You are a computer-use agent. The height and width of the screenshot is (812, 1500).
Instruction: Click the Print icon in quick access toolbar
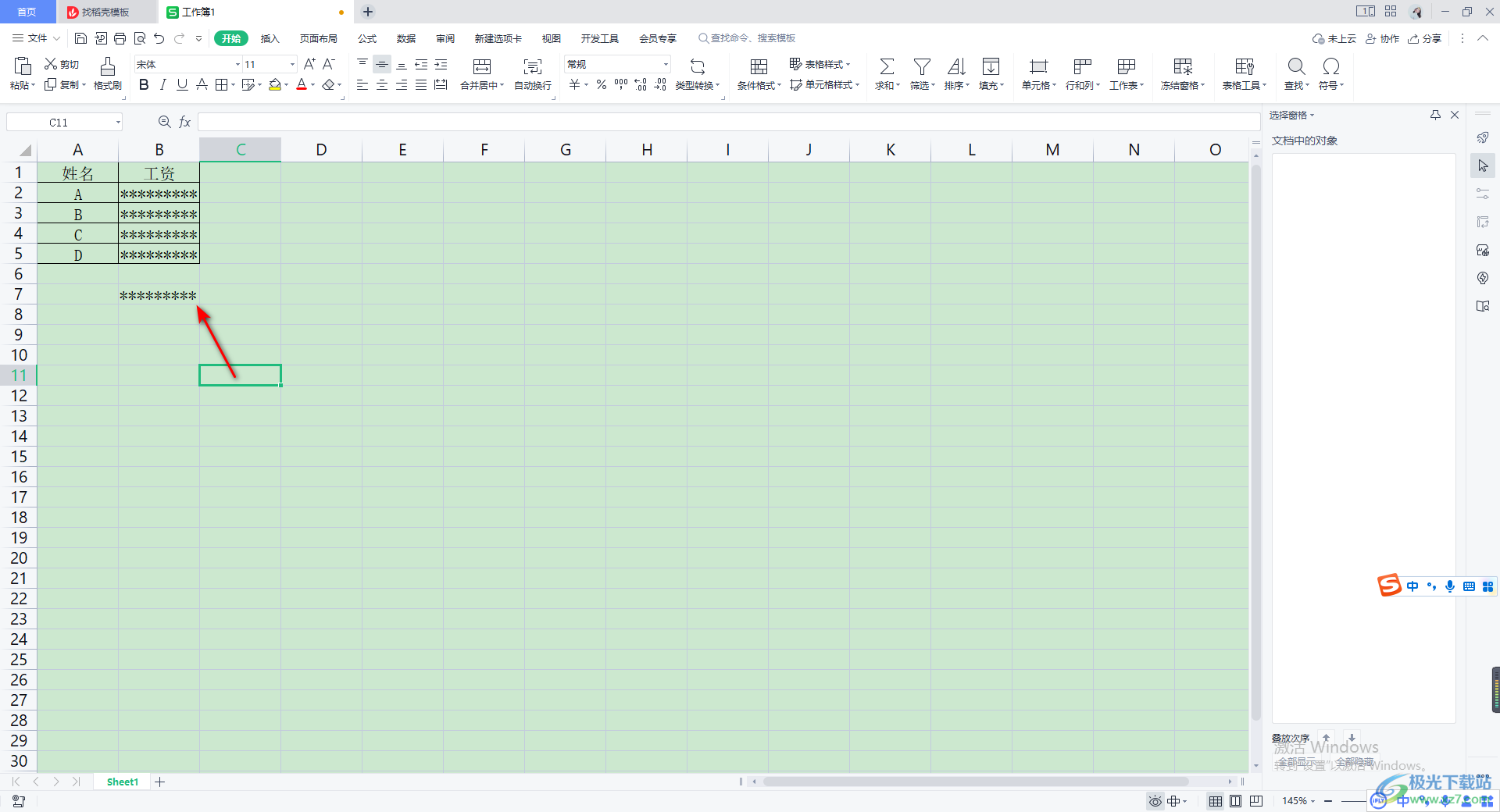click(120, 38)
